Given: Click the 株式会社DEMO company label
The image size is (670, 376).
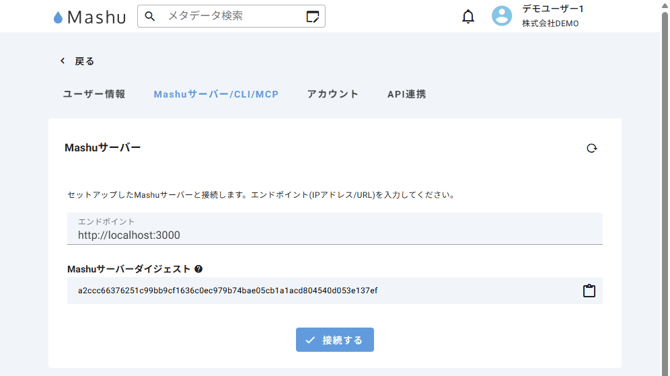Looking at the screenshot, I should pos(550,24).
